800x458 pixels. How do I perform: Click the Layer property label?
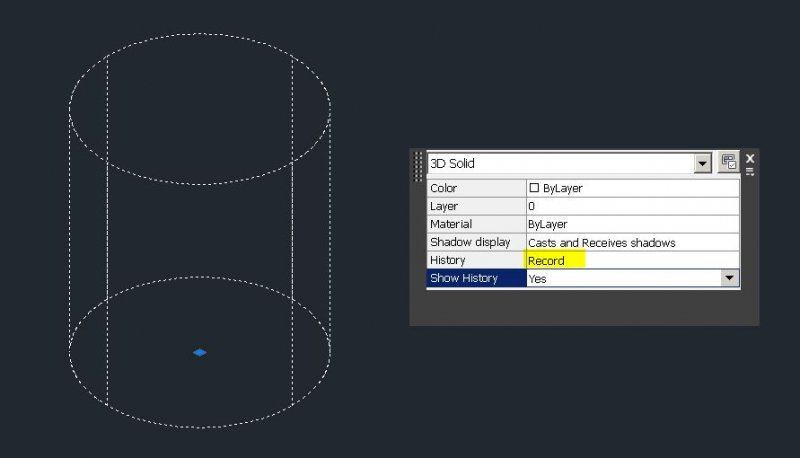click(x=476, y=206)
